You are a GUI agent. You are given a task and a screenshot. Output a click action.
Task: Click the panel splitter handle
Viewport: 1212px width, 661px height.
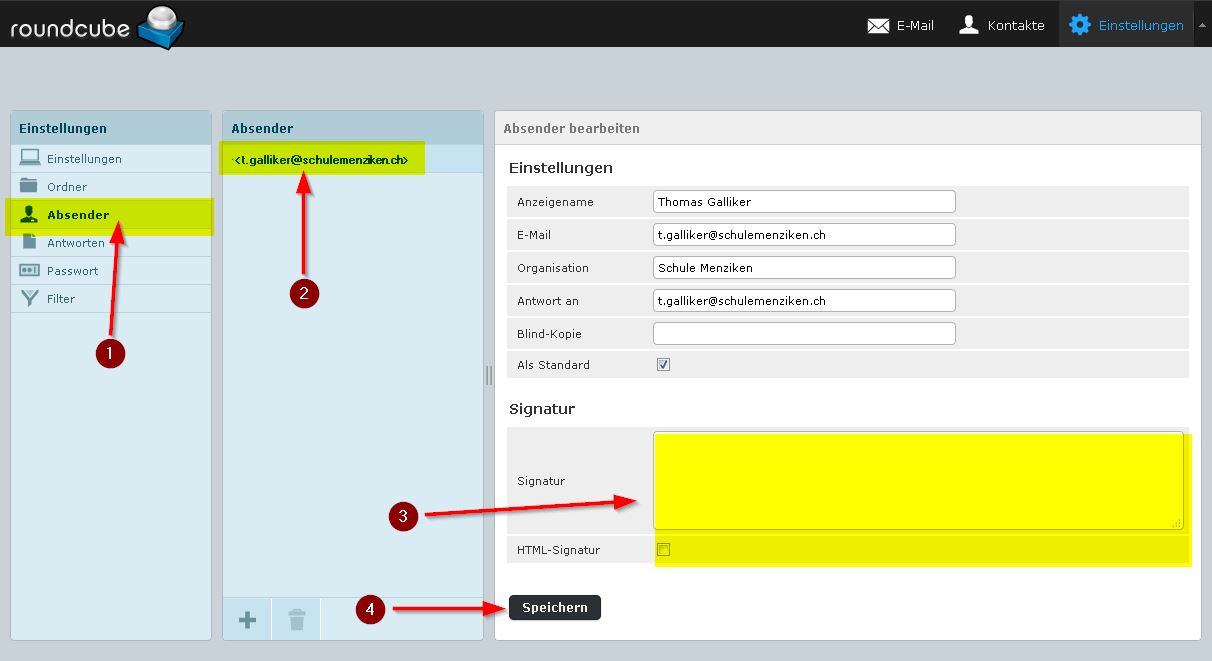(x=489, y=375)
